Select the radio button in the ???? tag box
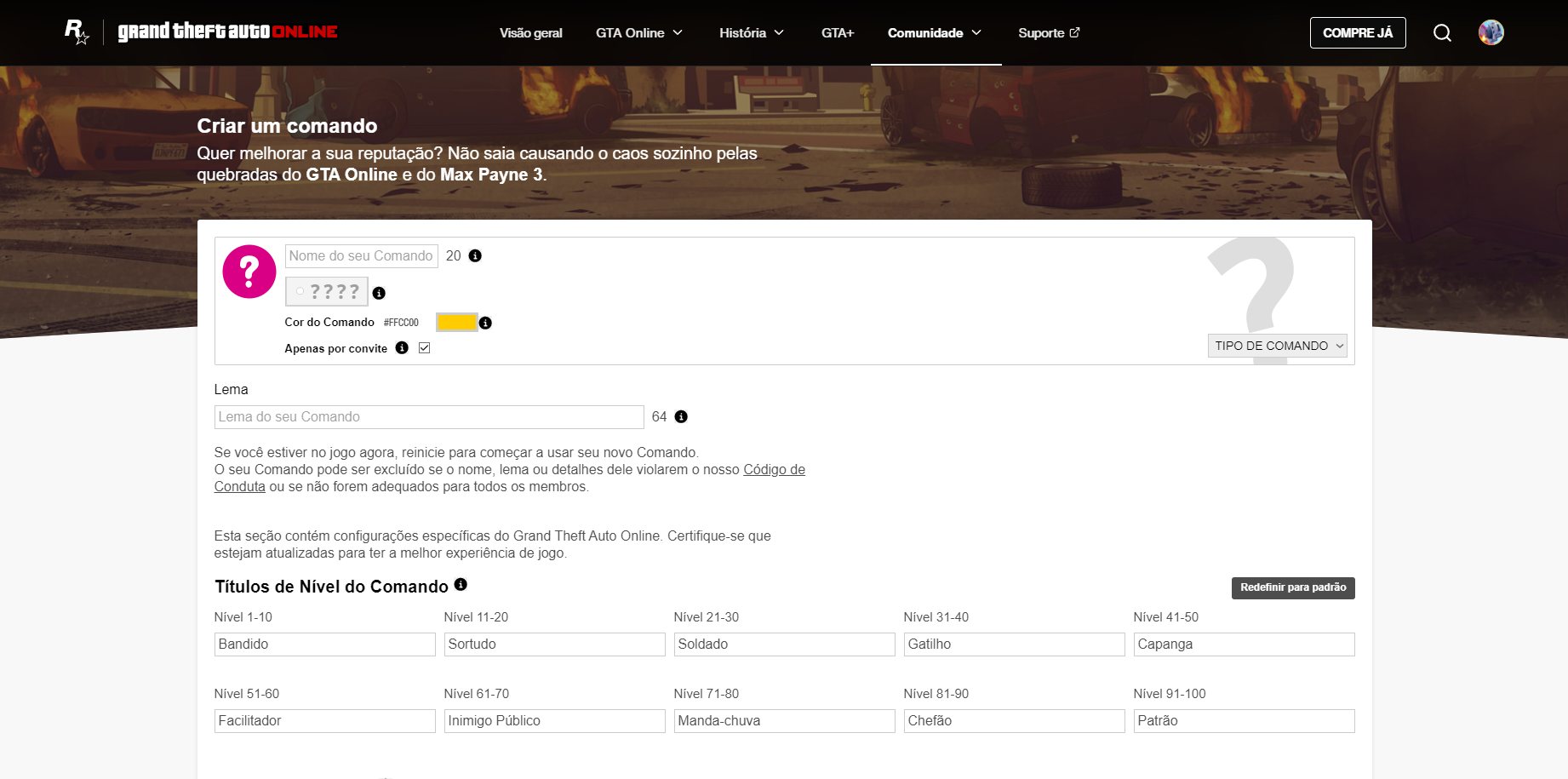 point(299,291)
